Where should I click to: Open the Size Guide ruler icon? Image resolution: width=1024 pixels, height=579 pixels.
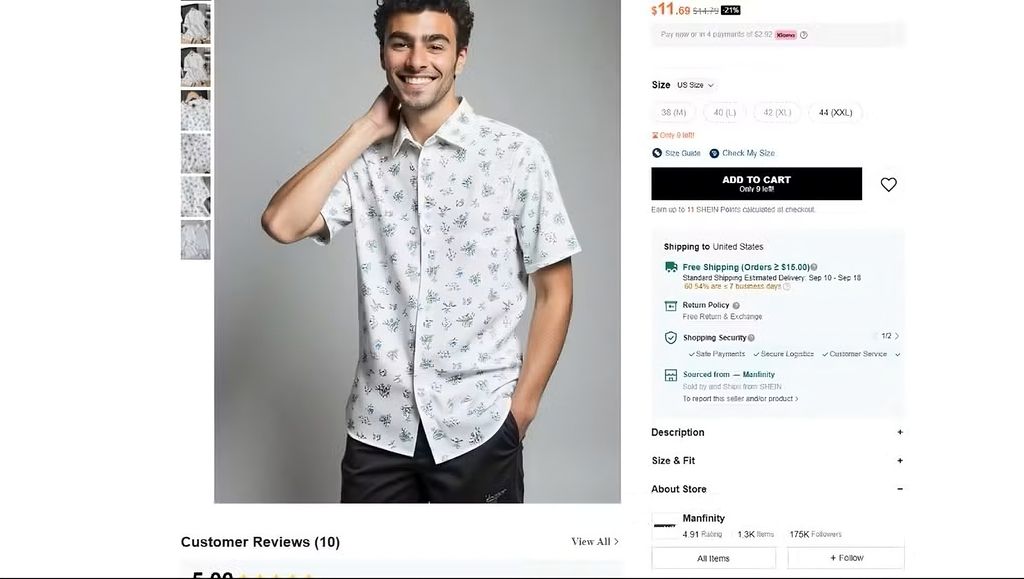(657, 153)
